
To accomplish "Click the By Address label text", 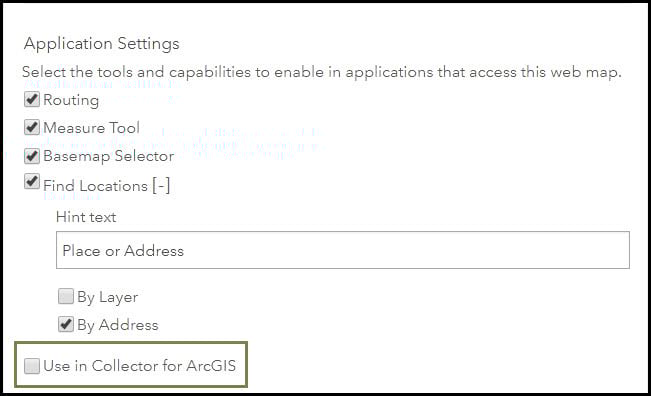I will pyautogui.click(x=117, y=325).
